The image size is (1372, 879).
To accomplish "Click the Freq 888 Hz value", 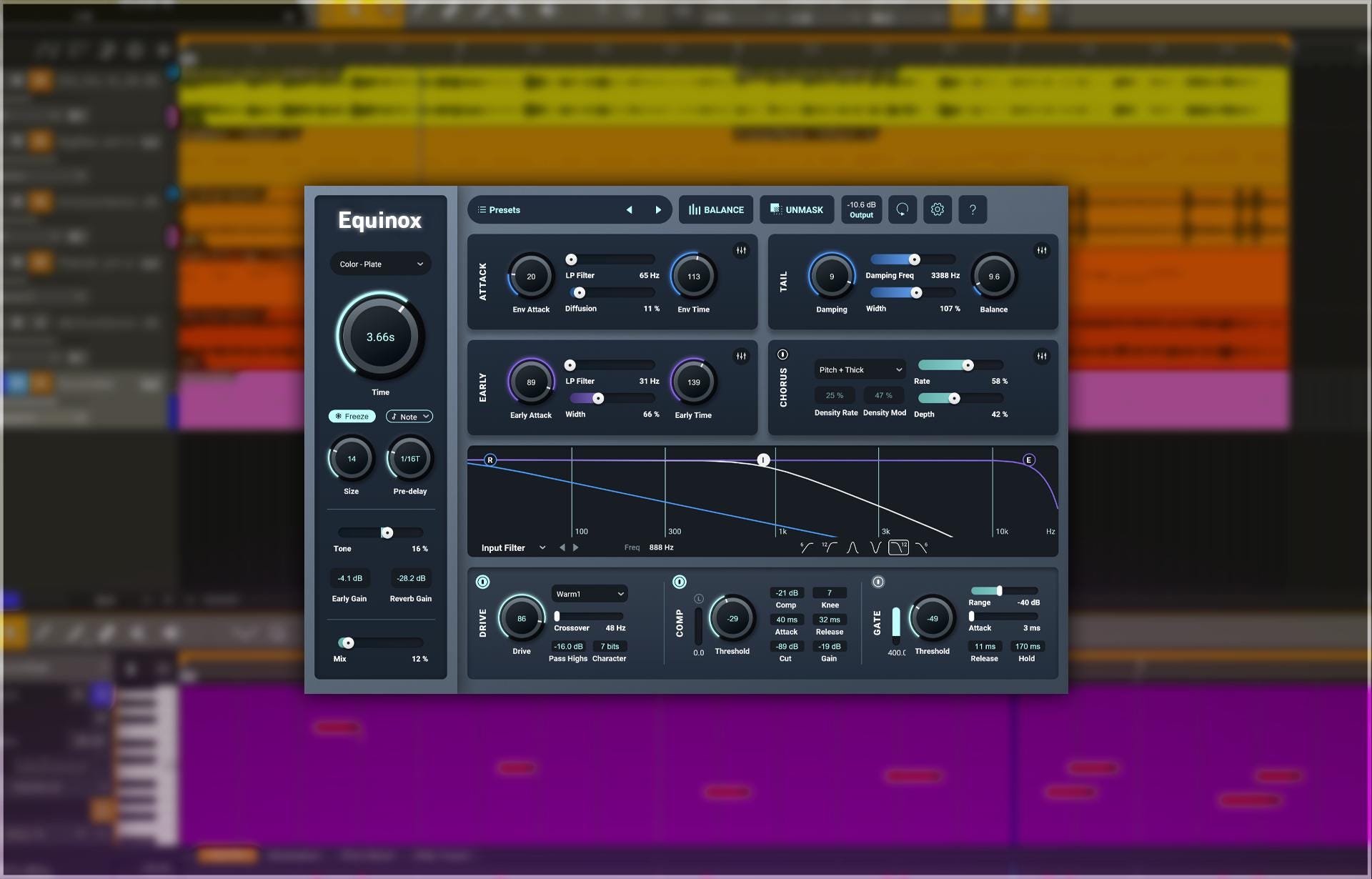I will coord(661,547).
